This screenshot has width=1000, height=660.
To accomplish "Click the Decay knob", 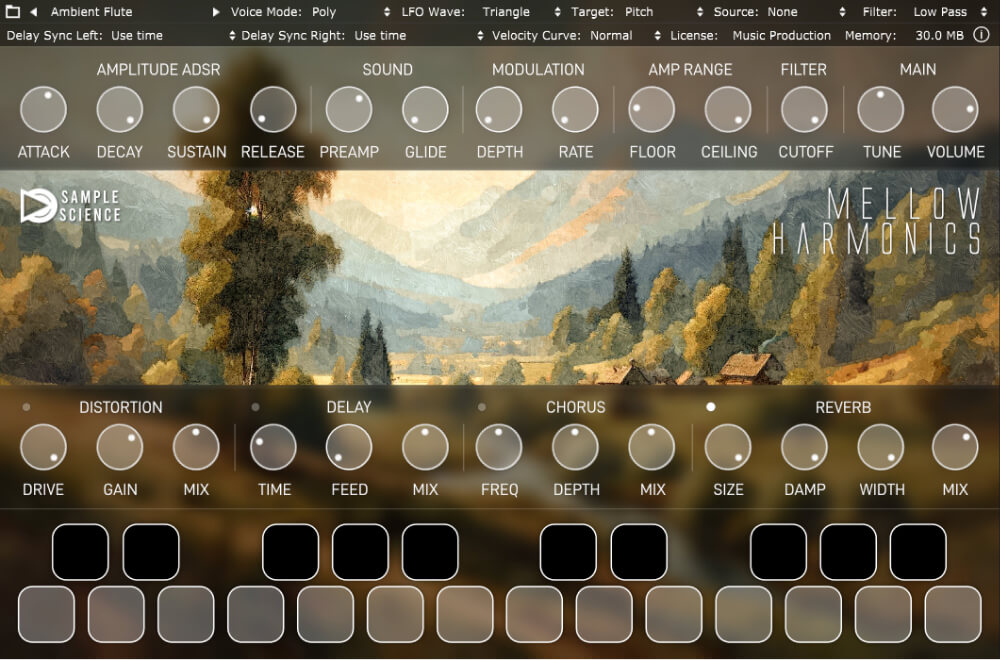I will [120, 110].
